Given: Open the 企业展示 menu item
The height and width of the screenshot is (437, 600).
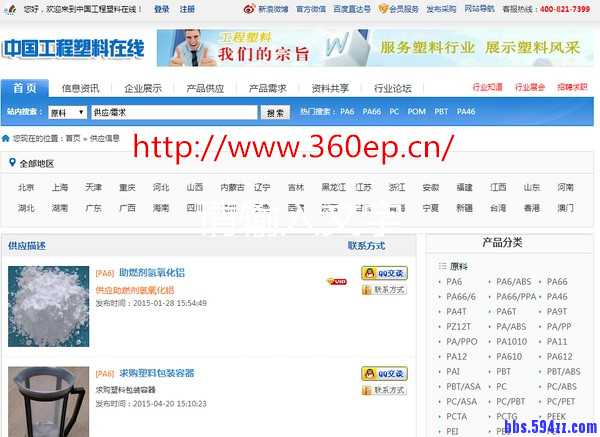Looking at the screenshot, I should tap(143, 88).
